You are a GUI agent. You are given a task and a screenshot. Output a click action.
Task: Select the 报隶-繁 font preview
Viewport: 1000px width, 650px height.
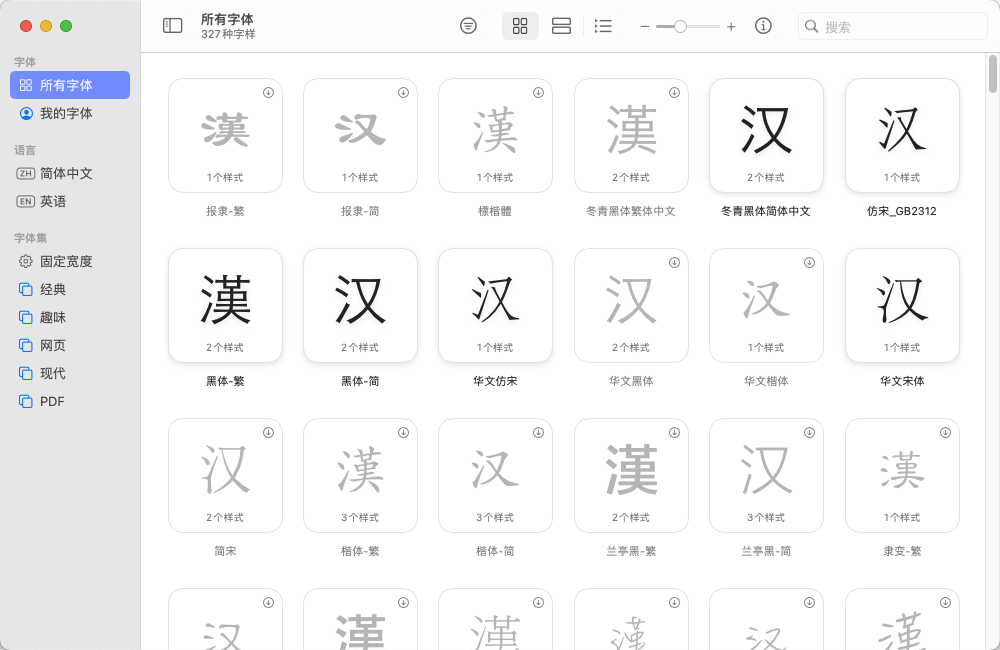225,135
